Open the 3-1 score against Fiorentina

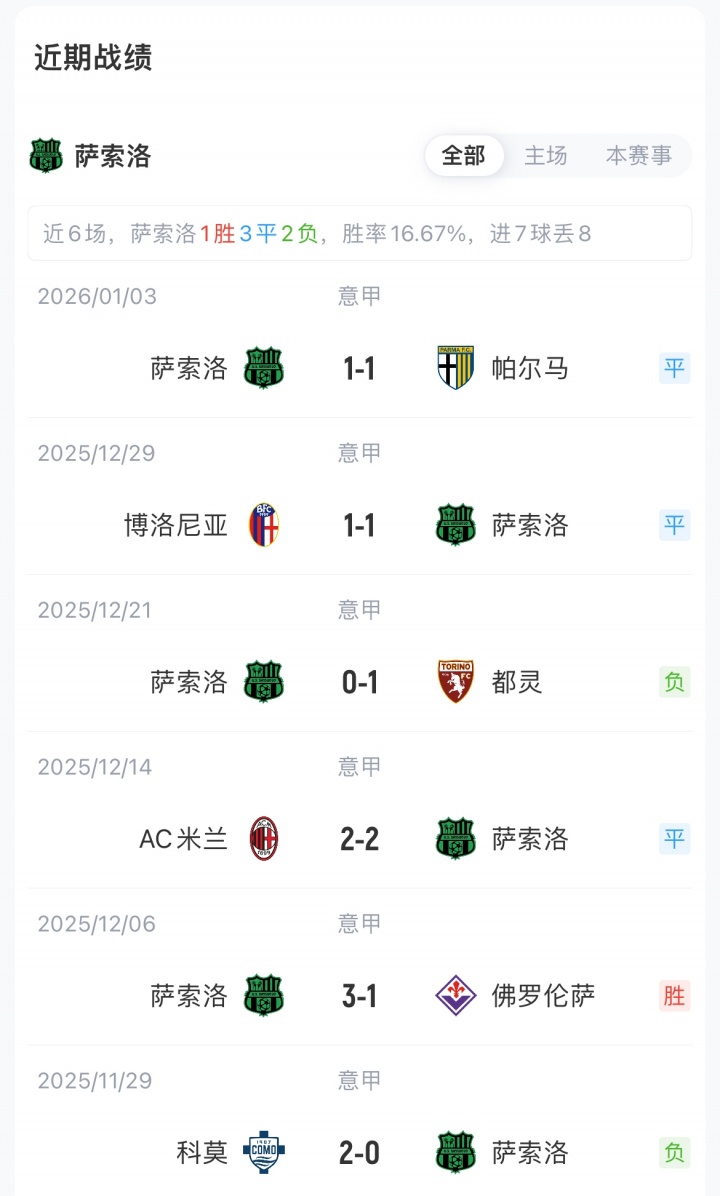[x=359, y=997]
